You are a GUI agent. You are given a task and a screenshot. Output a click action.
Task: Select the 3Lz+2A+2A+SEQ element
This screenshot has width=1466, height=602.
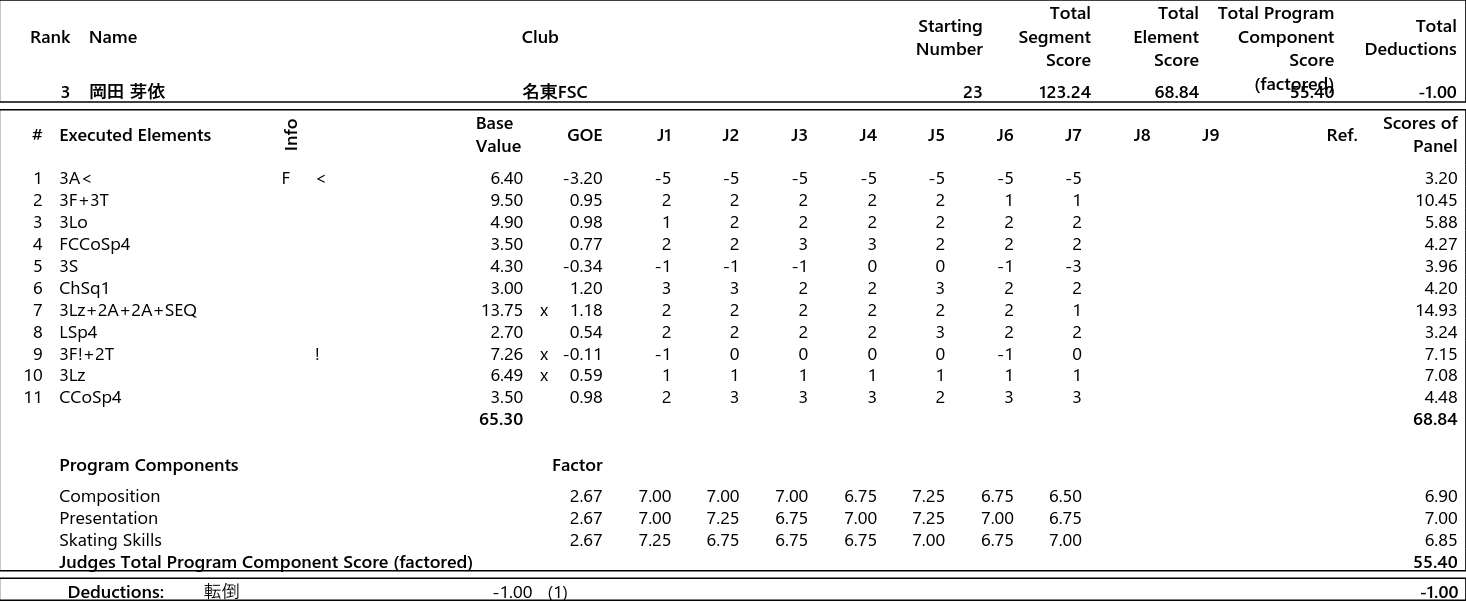pyautogui.click(x=127, y=310)
